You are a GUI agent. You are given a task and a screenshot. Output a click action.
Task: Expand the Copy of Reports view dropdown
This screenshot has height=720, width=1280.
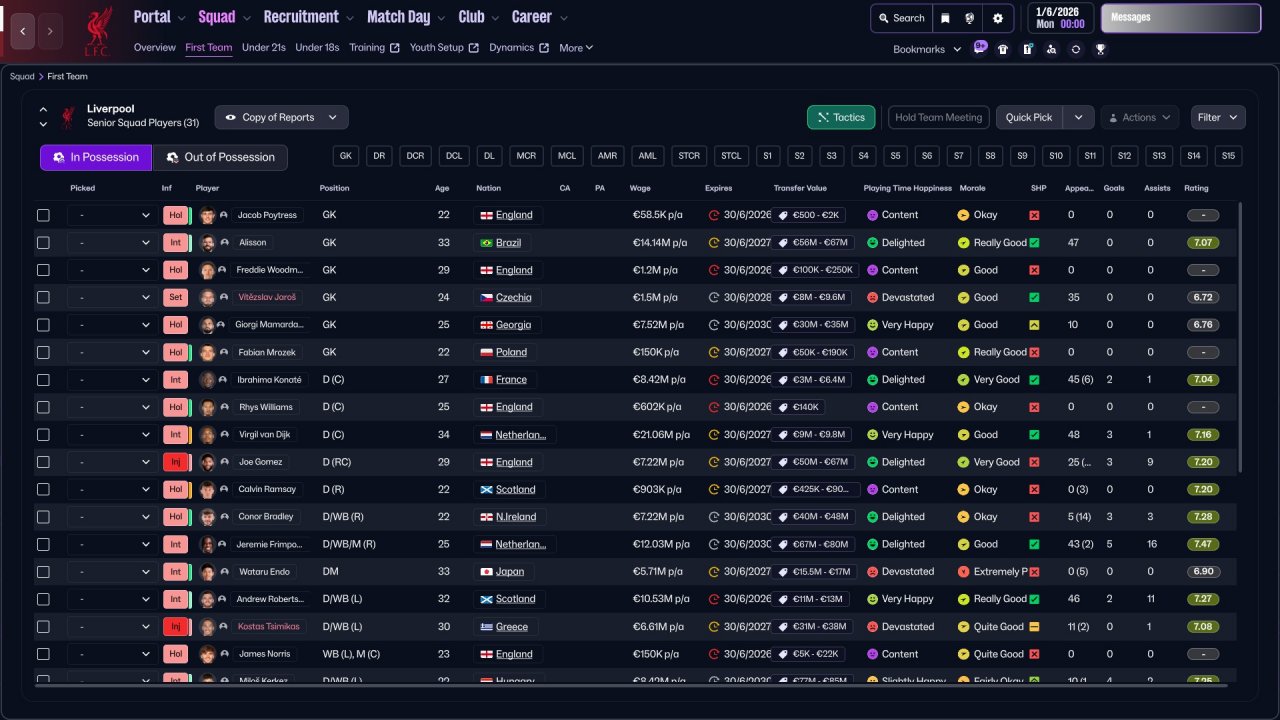click(x=282, y=118)
